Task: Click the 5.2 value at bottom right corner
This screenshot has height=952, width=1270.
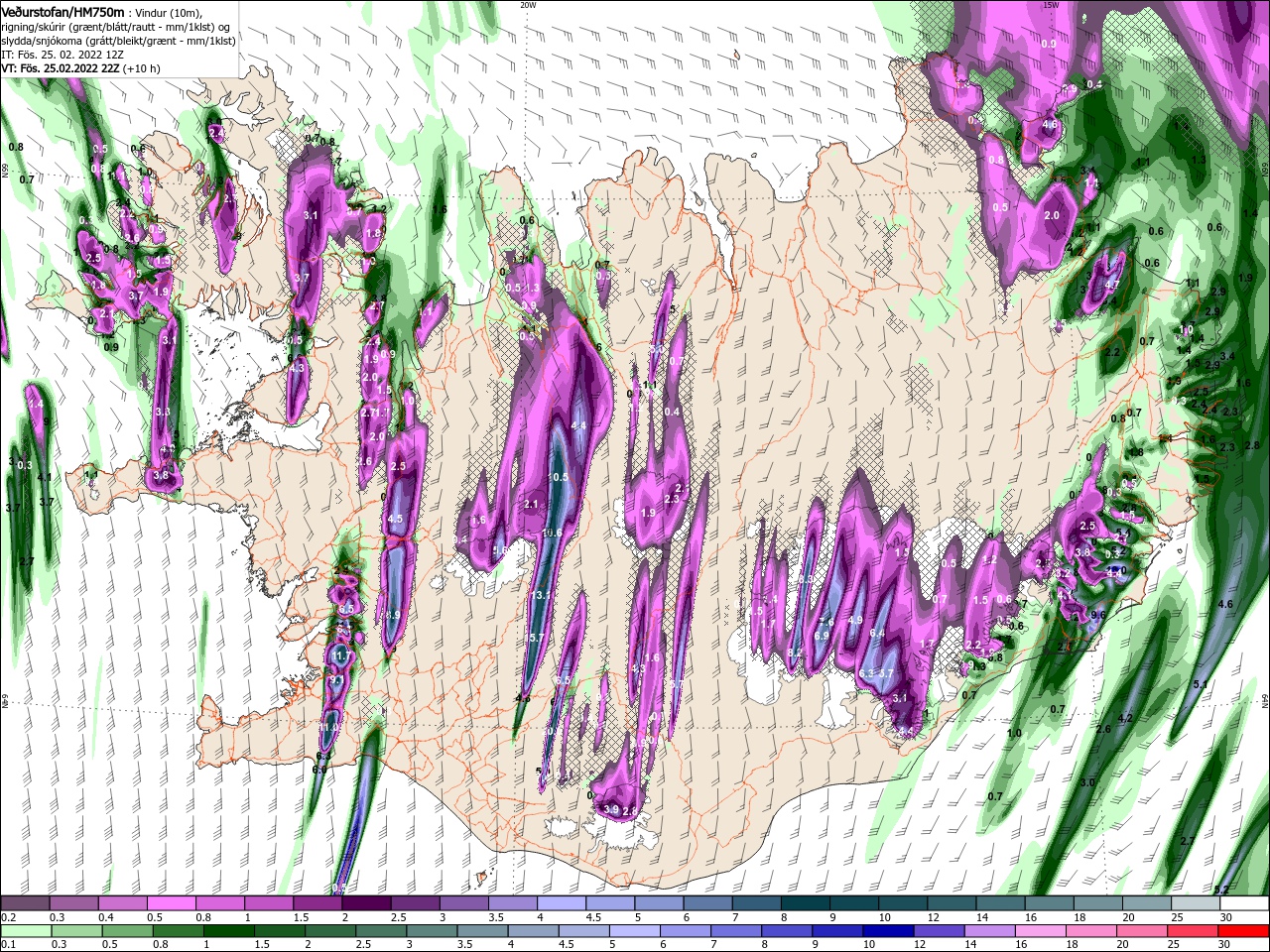Action: click(x=1221, y=890)
